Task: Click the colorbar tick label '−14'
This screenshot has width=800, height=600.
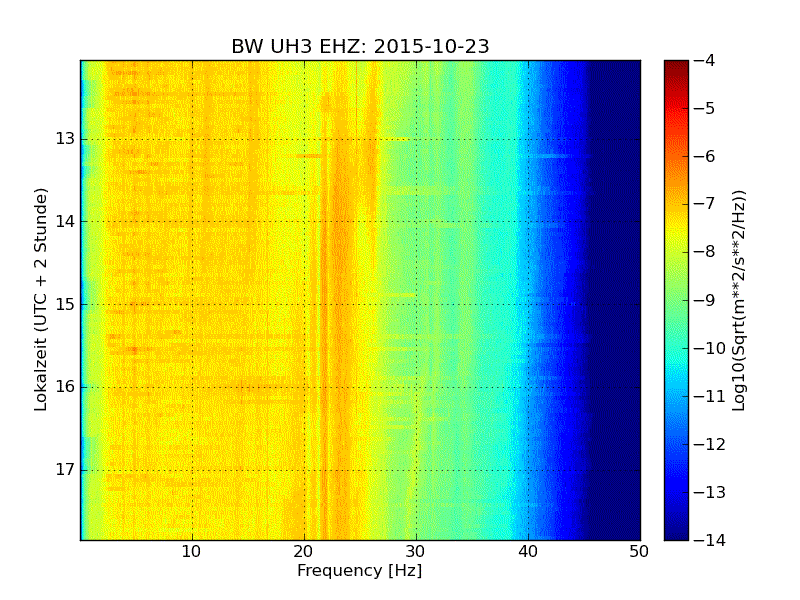Action: coord(710,540)
